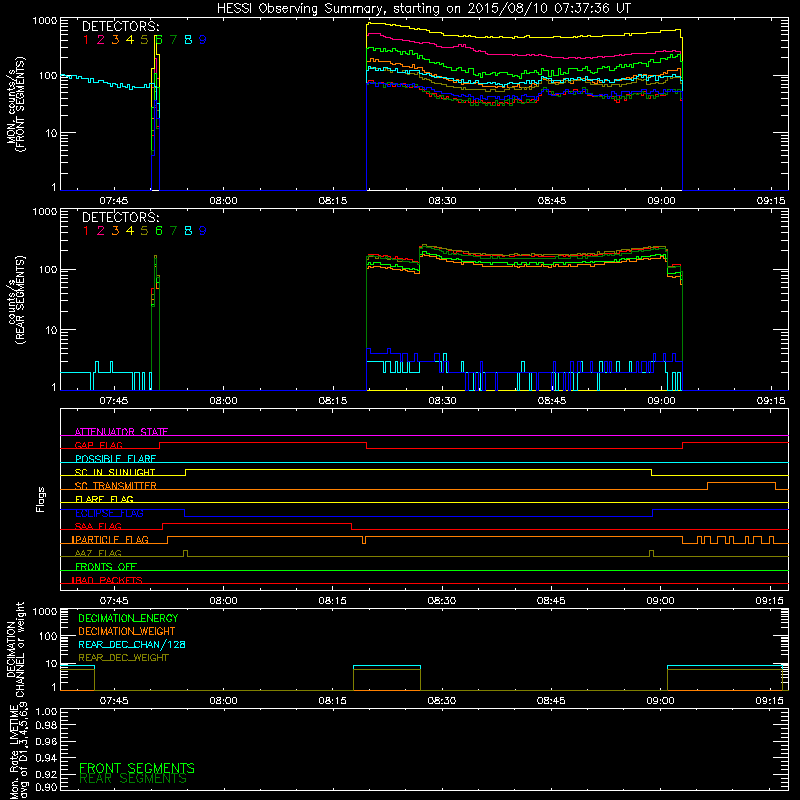Click the SAA_FLAG label

coord(98,526)
